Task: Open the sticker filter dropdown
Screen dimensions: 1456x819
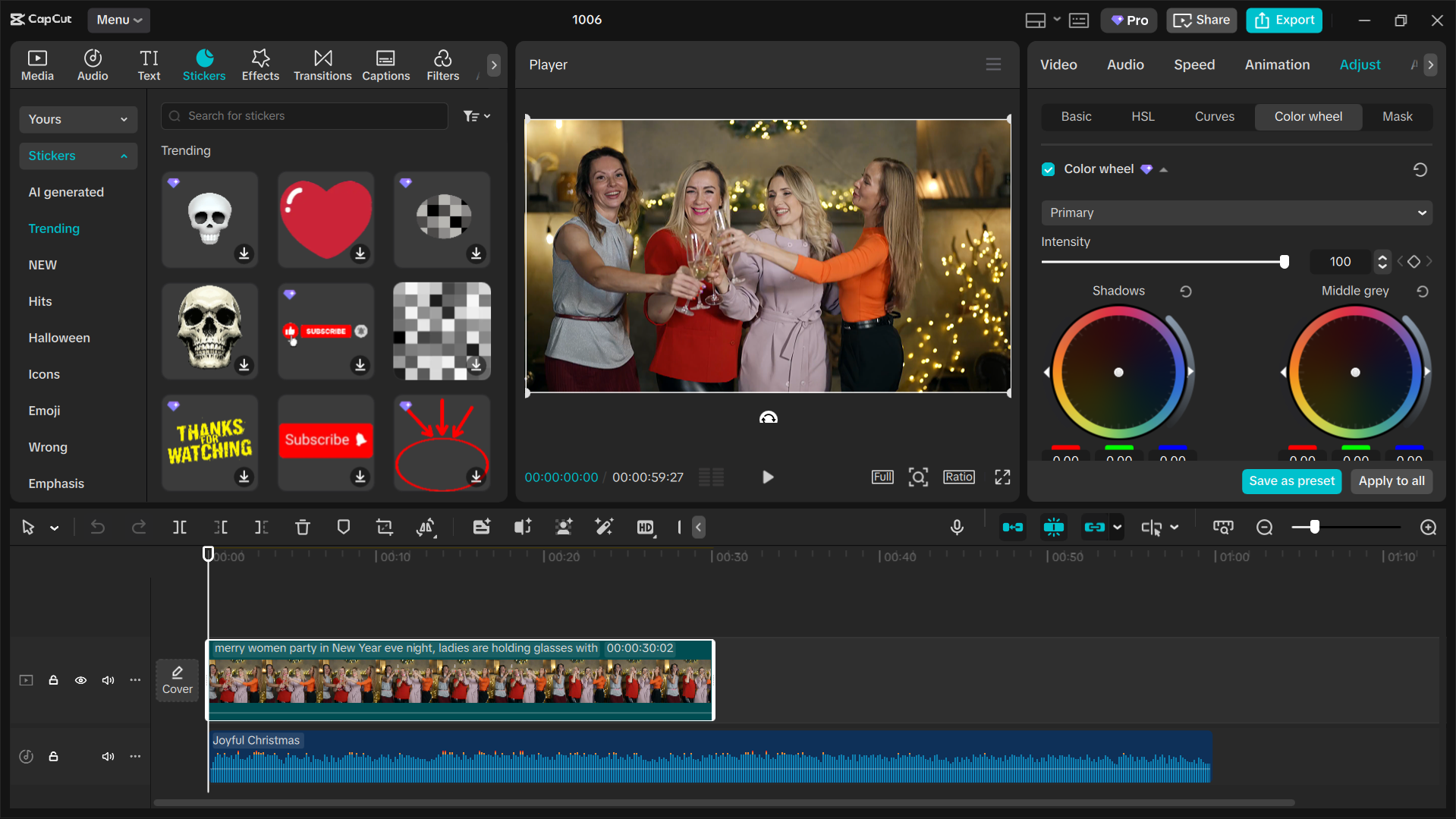Action: [476, 116]
